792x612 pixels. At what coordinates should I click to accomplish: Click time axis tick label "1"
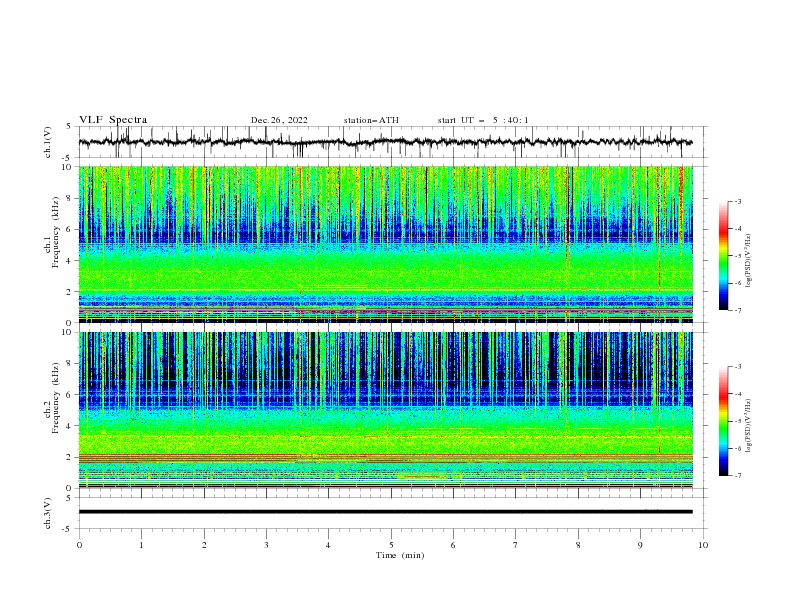point(141,545)
